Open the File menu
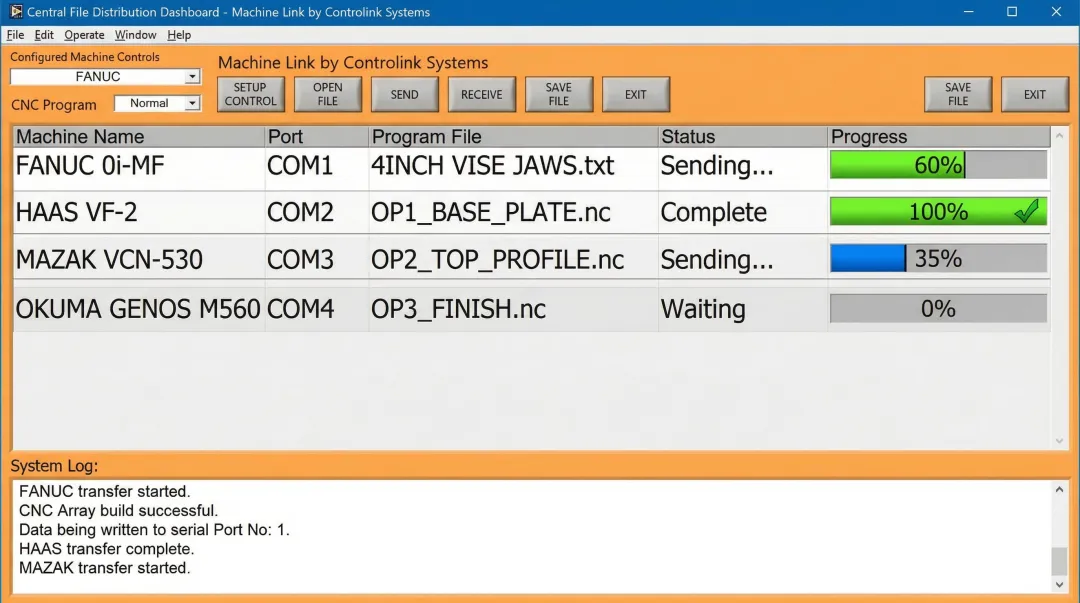Screen dimensions: 1080x603 click(x=15, y=34)
